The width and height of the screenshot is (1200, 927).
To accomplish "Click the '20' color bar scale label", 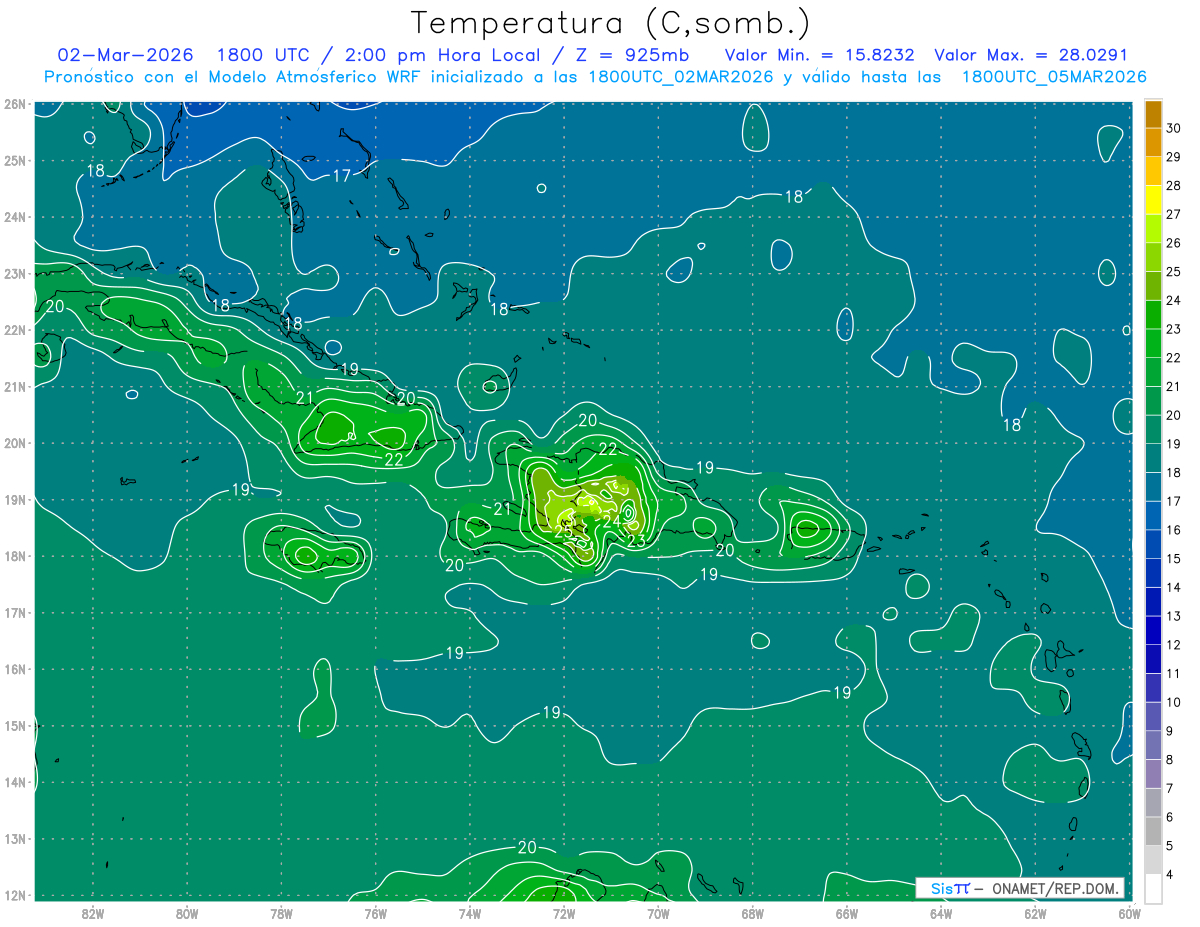I will click(x=1174, y=415).
